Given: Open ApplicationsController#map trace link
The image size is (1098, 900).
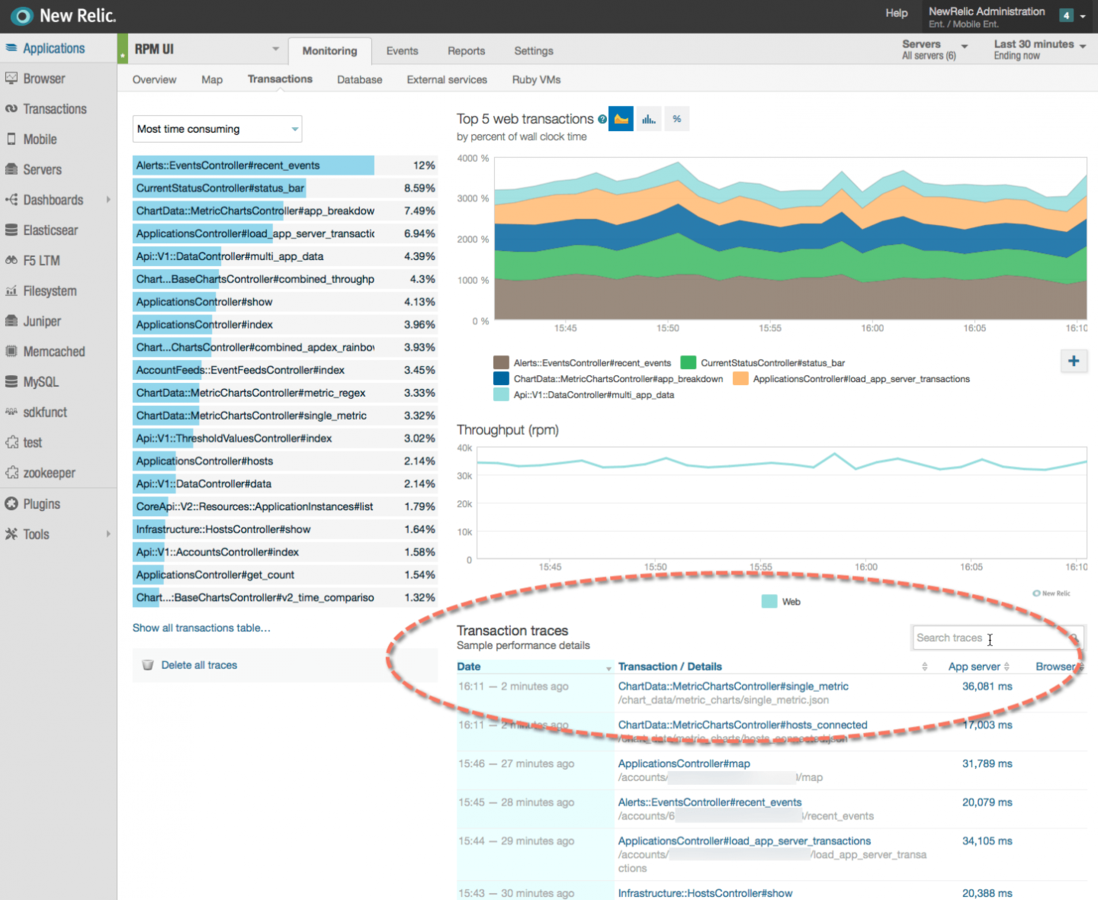Looking at the screenshot, I should (683, 763).
